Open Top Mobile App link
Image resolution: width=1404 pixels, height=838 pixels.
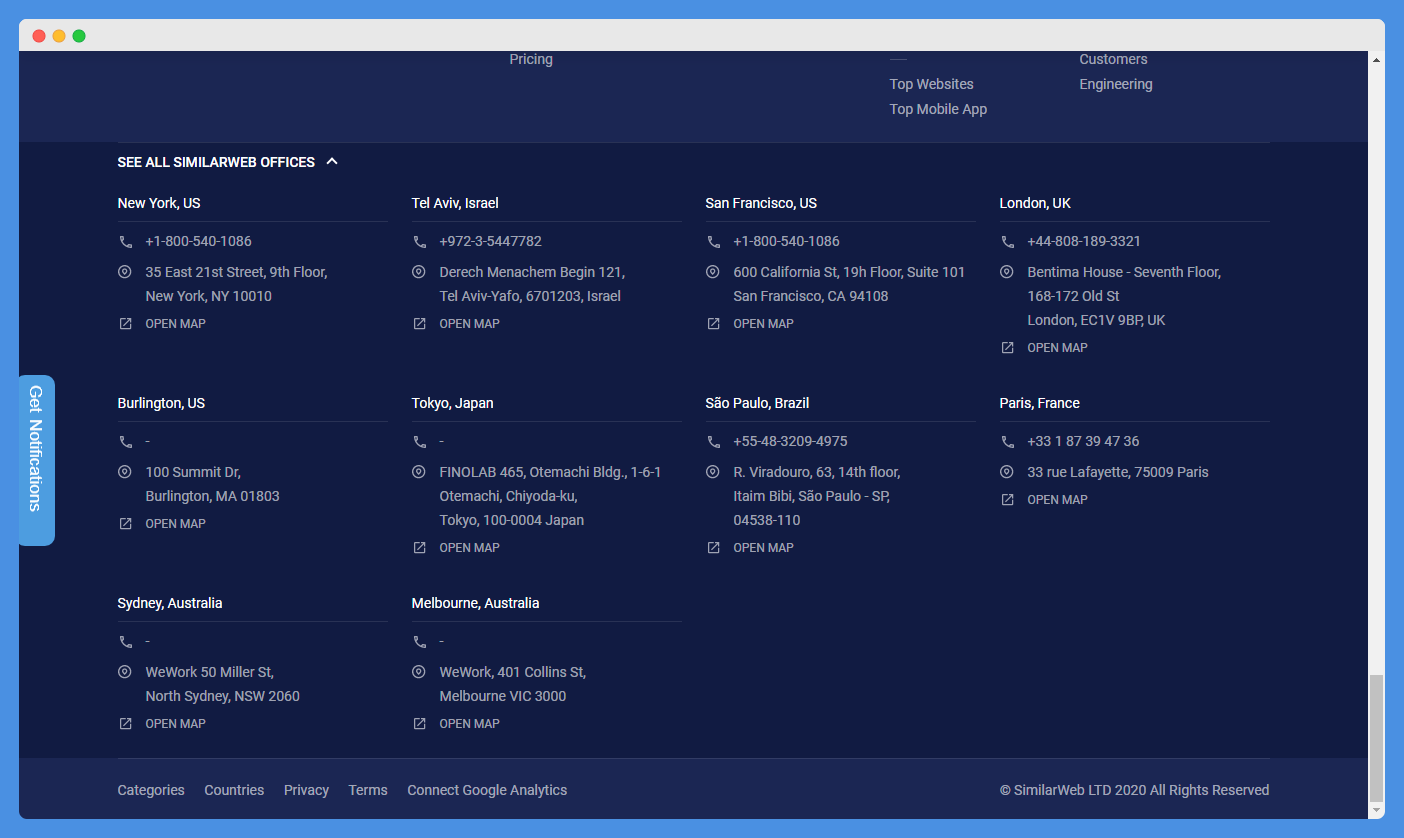pyautogui.click(x=938, y=109)
